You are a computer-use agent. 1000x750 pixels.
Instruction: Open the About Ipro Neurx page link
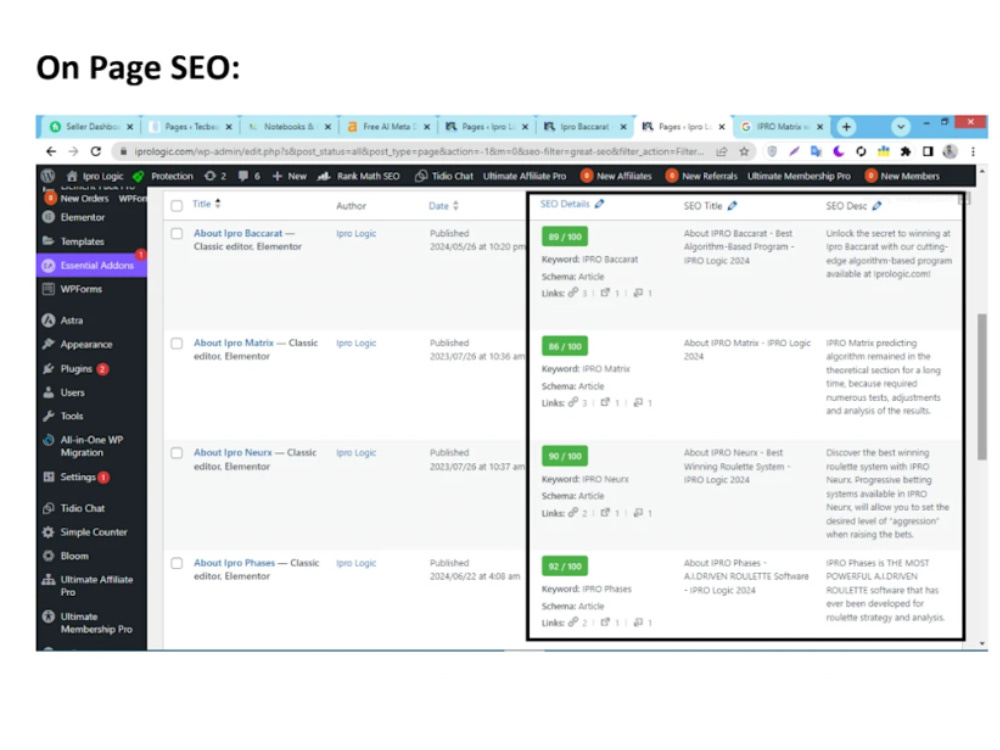[x=233, y=453]
